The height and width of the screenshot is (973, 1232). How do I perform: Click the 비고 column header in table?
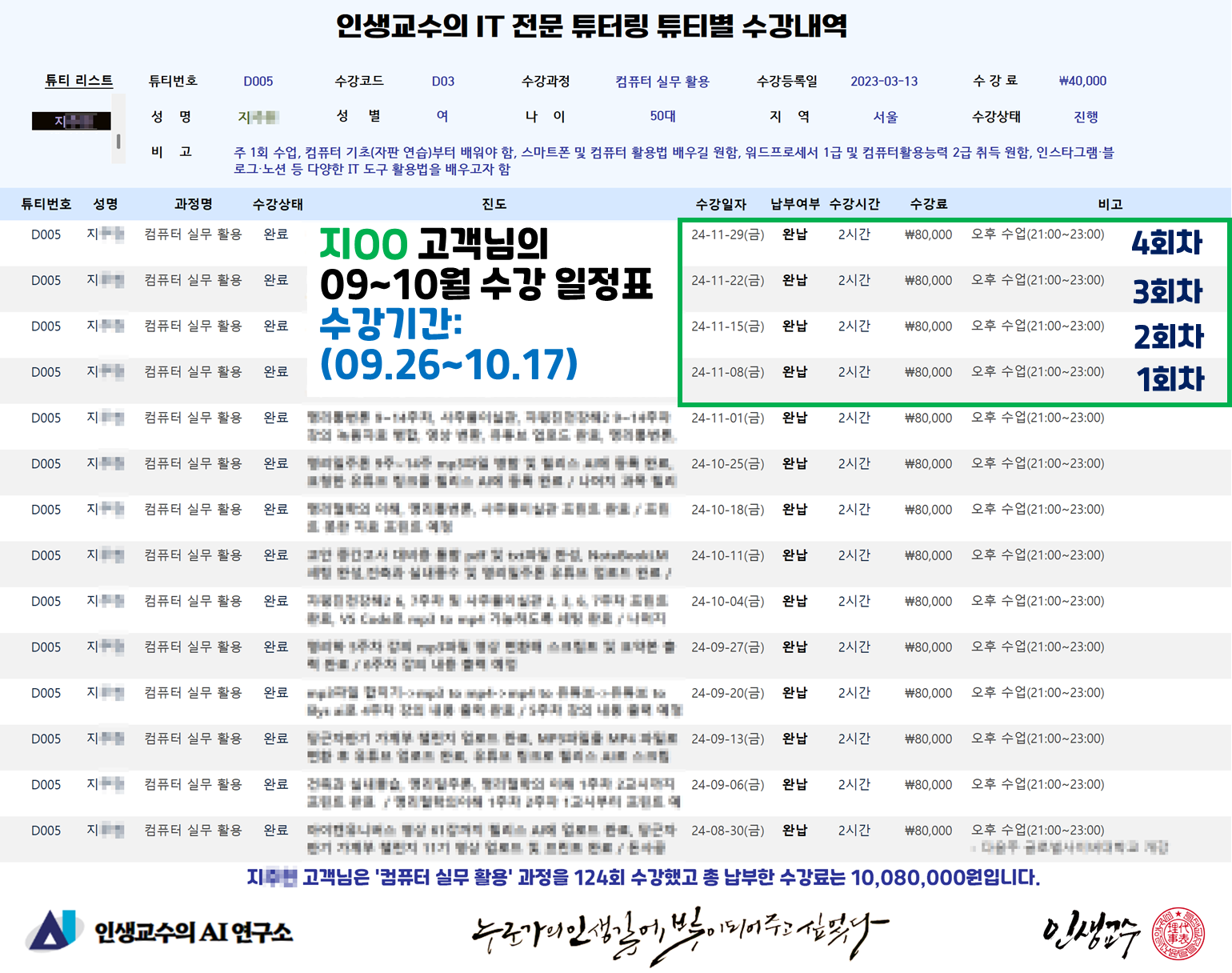[x=1110, y=204]
